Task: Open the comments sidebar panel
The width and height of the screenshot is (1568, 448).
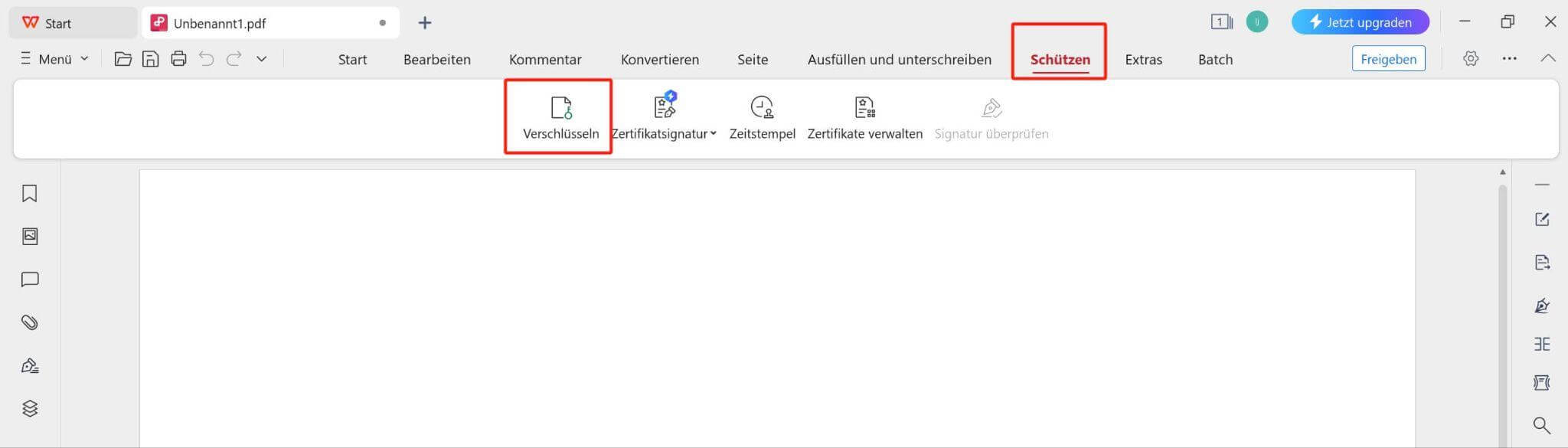Action: point(30,280)
